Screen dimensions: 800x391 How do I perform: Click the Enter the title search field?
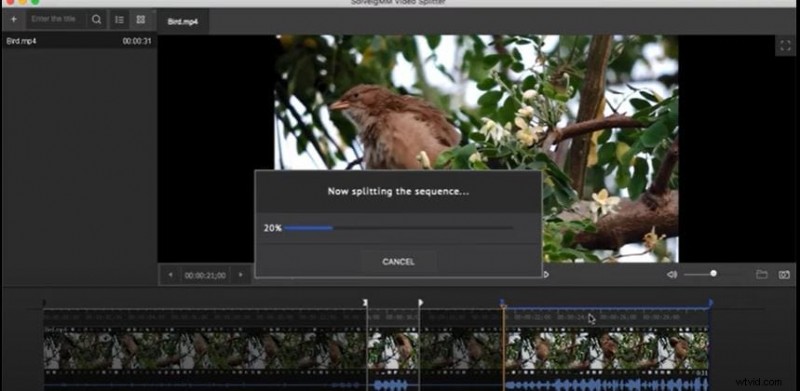pyautogui.click(x=55, y=19)
